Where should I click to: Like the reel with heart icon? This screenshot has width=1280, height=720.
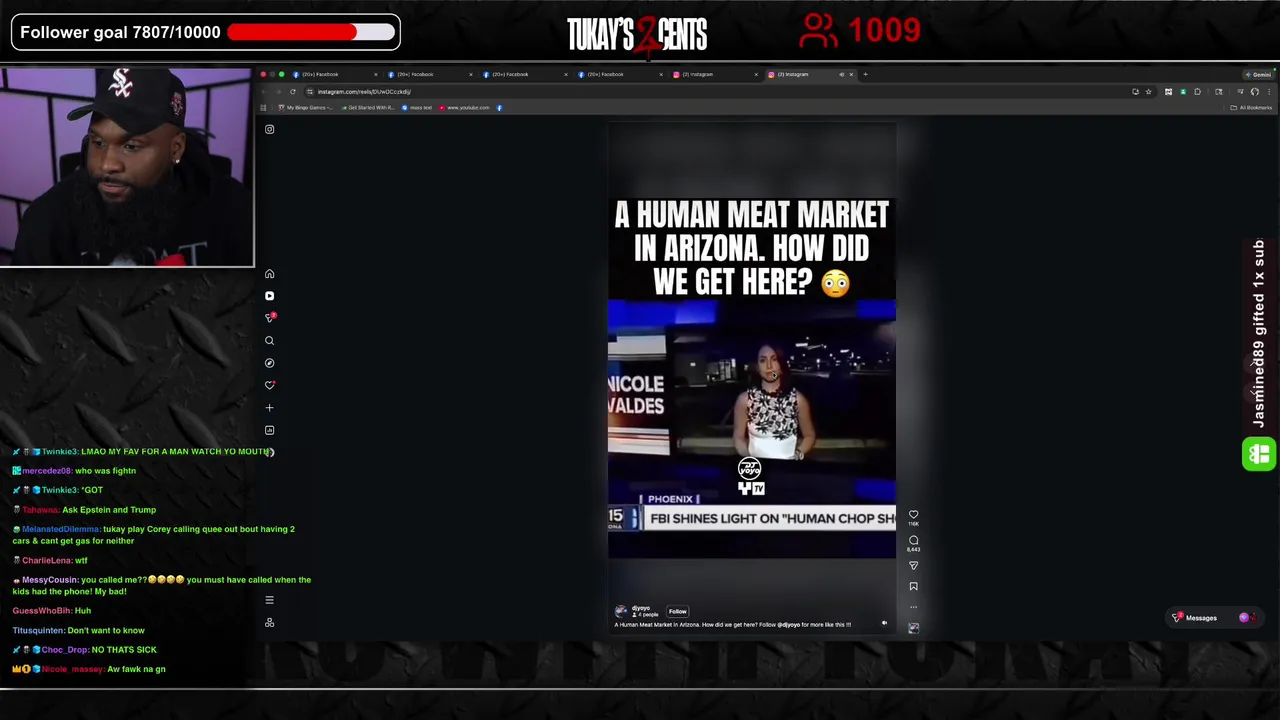[913, 515]
